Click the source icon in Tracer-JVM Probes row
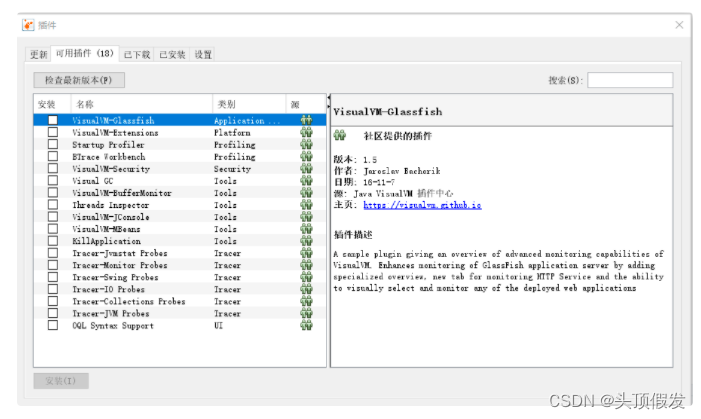Viewport: 701px width, 419px height. (306, 313)
